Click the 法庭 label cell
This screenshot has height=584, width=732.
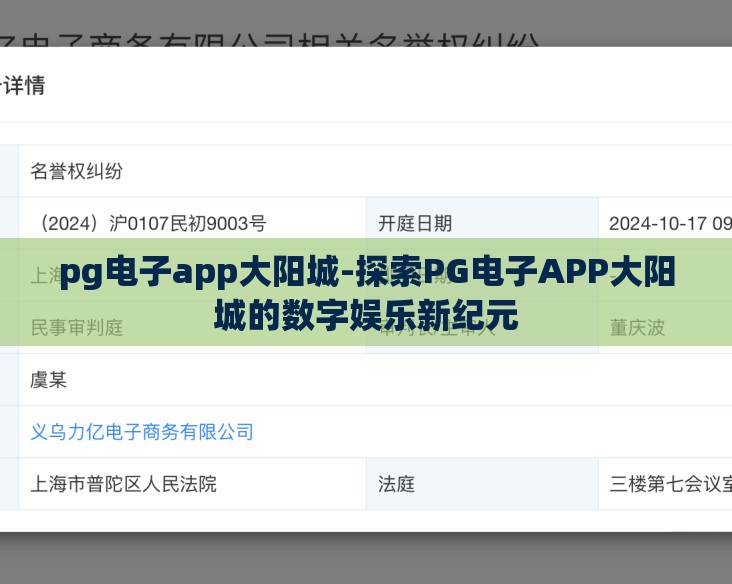point(482,484)
